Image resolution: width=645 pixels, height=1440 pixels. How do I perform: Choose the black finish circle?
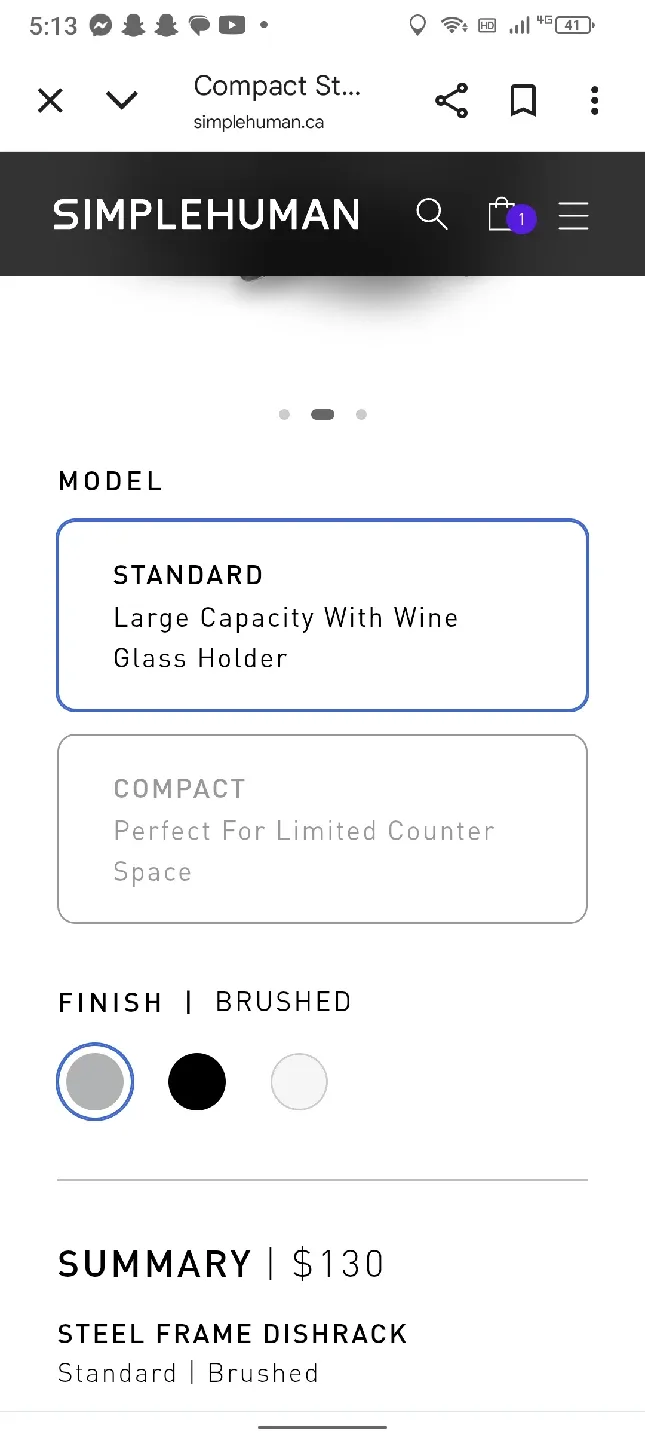click(197, 1081)
